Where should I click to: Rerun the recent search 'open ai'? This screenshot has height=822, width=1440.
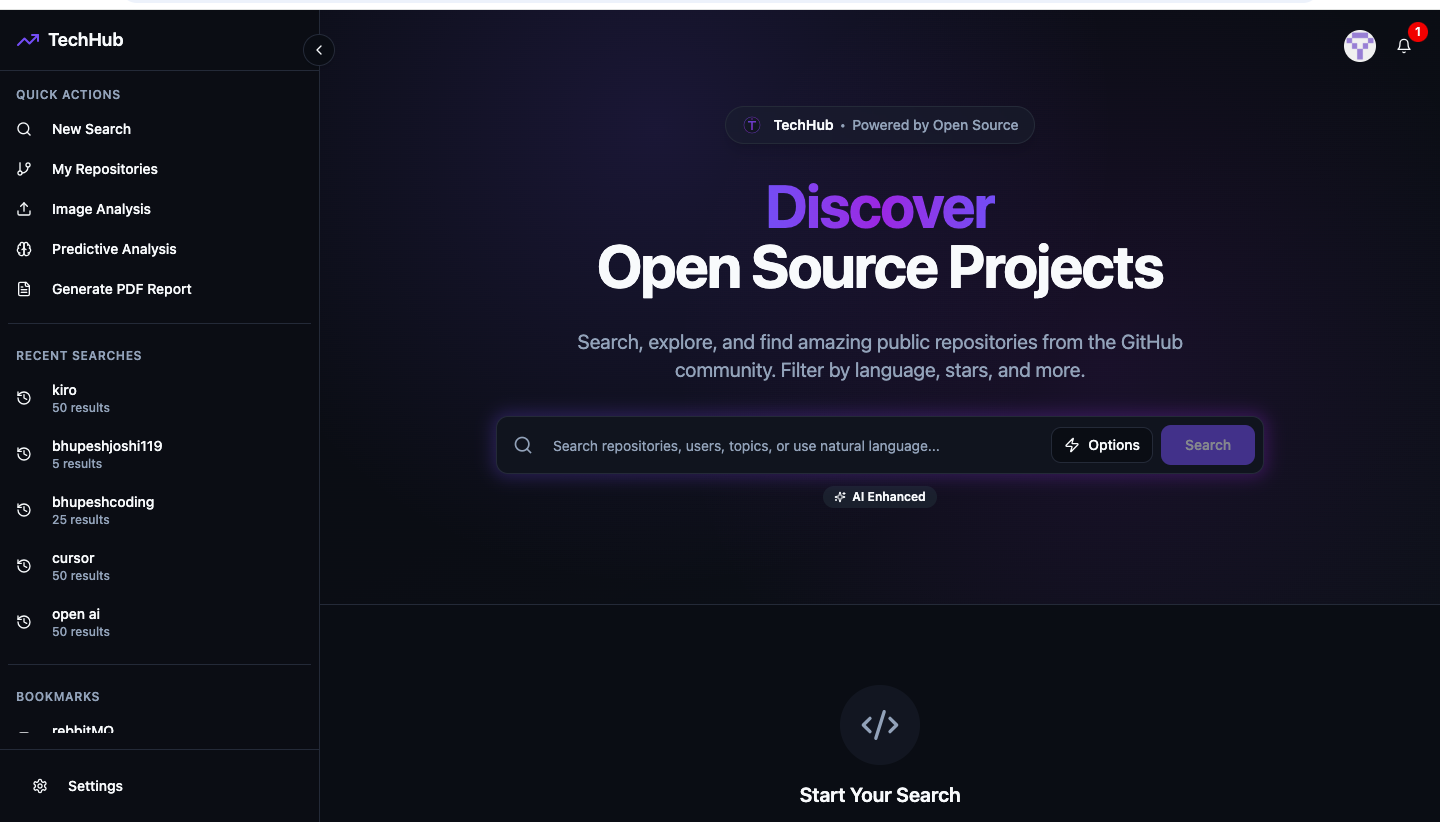[x=159, y=622]
